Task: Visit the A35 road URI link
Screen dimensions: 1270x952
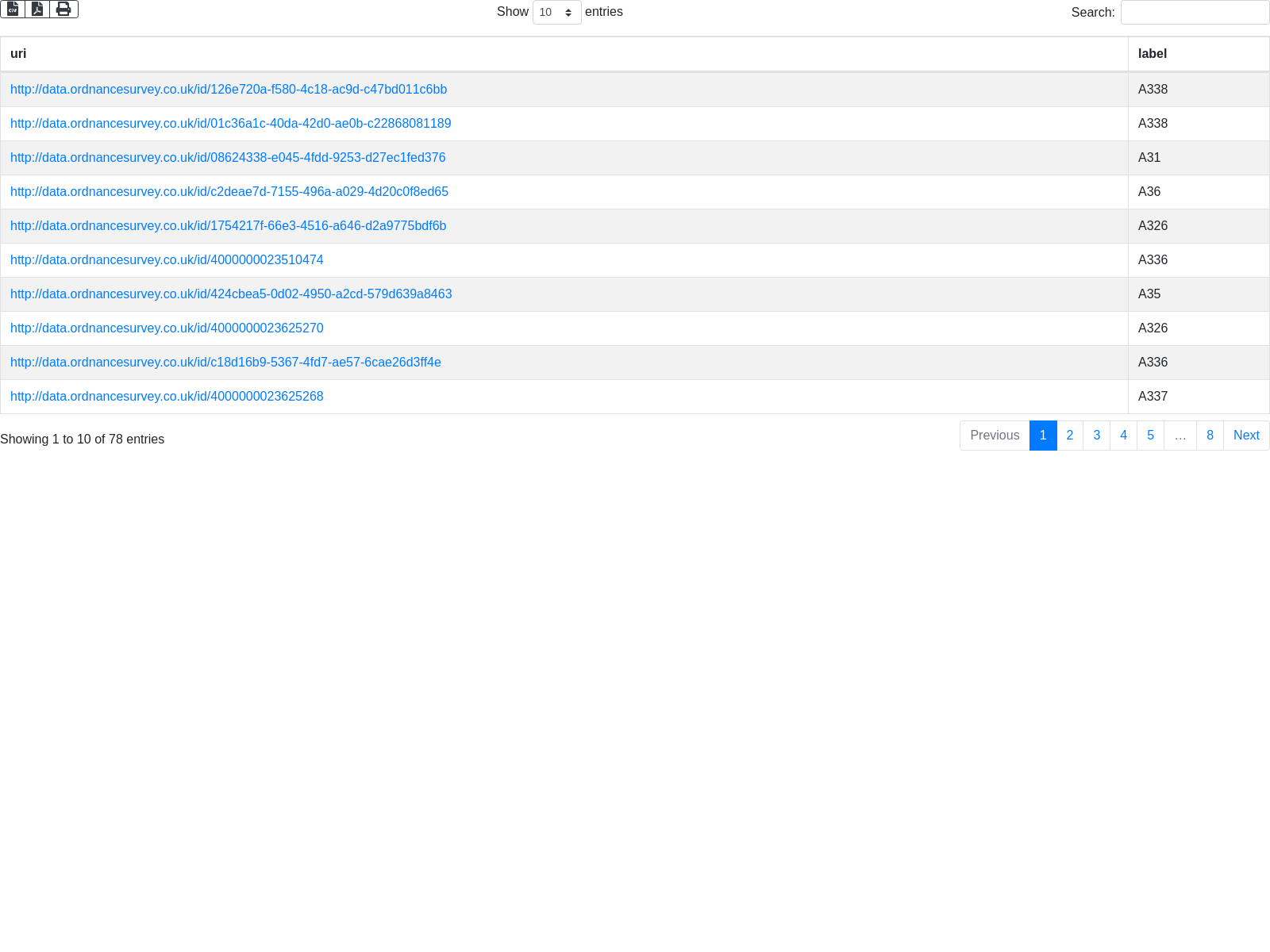Action: pyautogui.click(x=231, y=294)
